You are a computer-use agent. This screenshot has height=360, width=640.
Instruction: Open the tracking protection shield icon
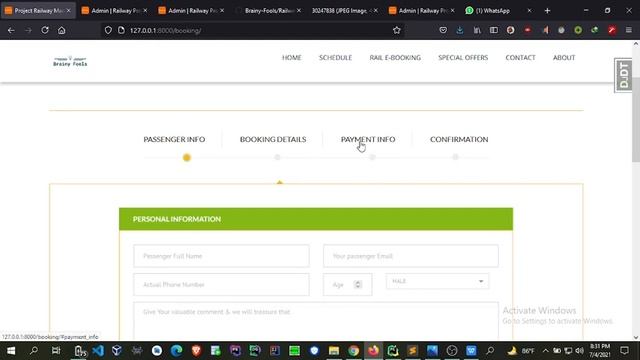click(x=108, y=30)
